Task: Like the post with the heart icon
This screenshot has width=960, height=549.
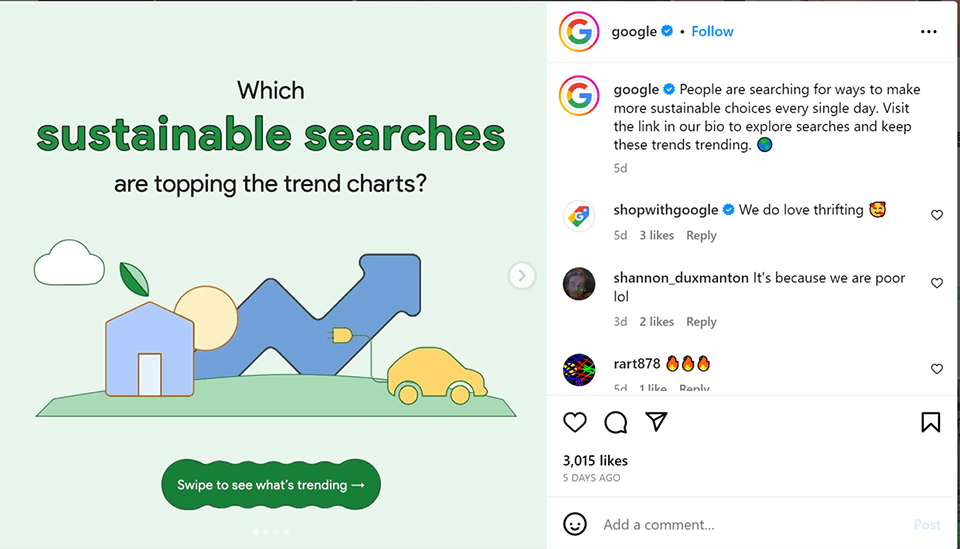Action: pyautogui.click(x=575, y=422)
